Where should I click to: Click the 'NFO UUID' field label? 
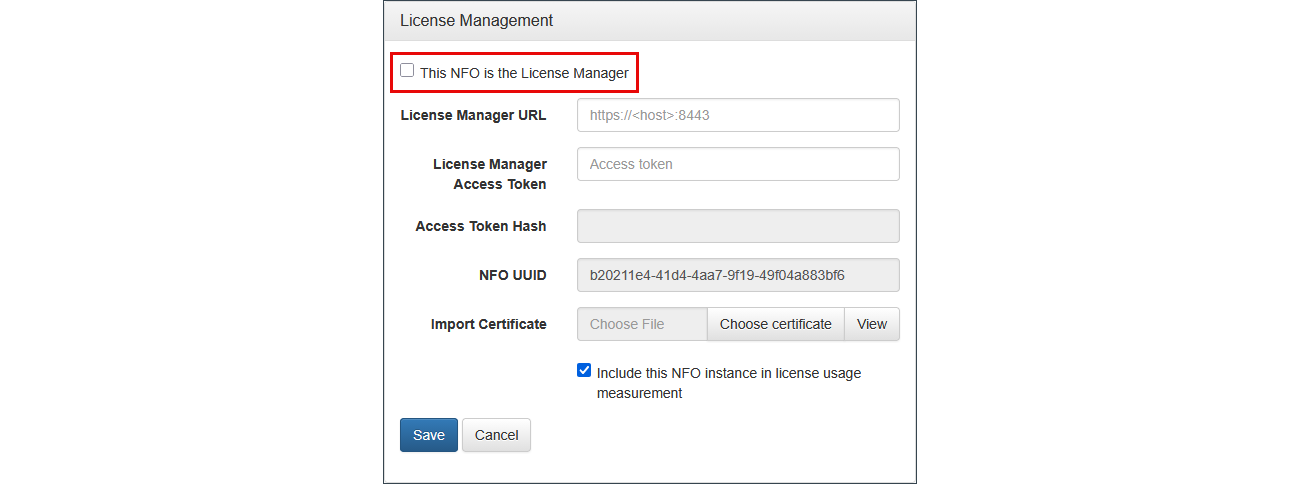[x=512, y=275]
